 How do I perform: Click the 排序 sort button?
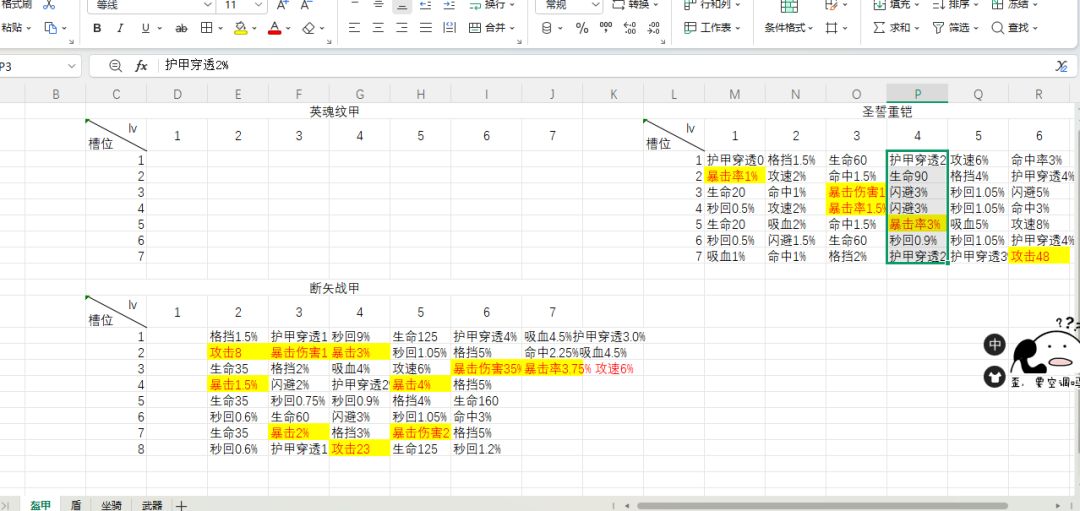pyautogui.click(x=955, y=5)
